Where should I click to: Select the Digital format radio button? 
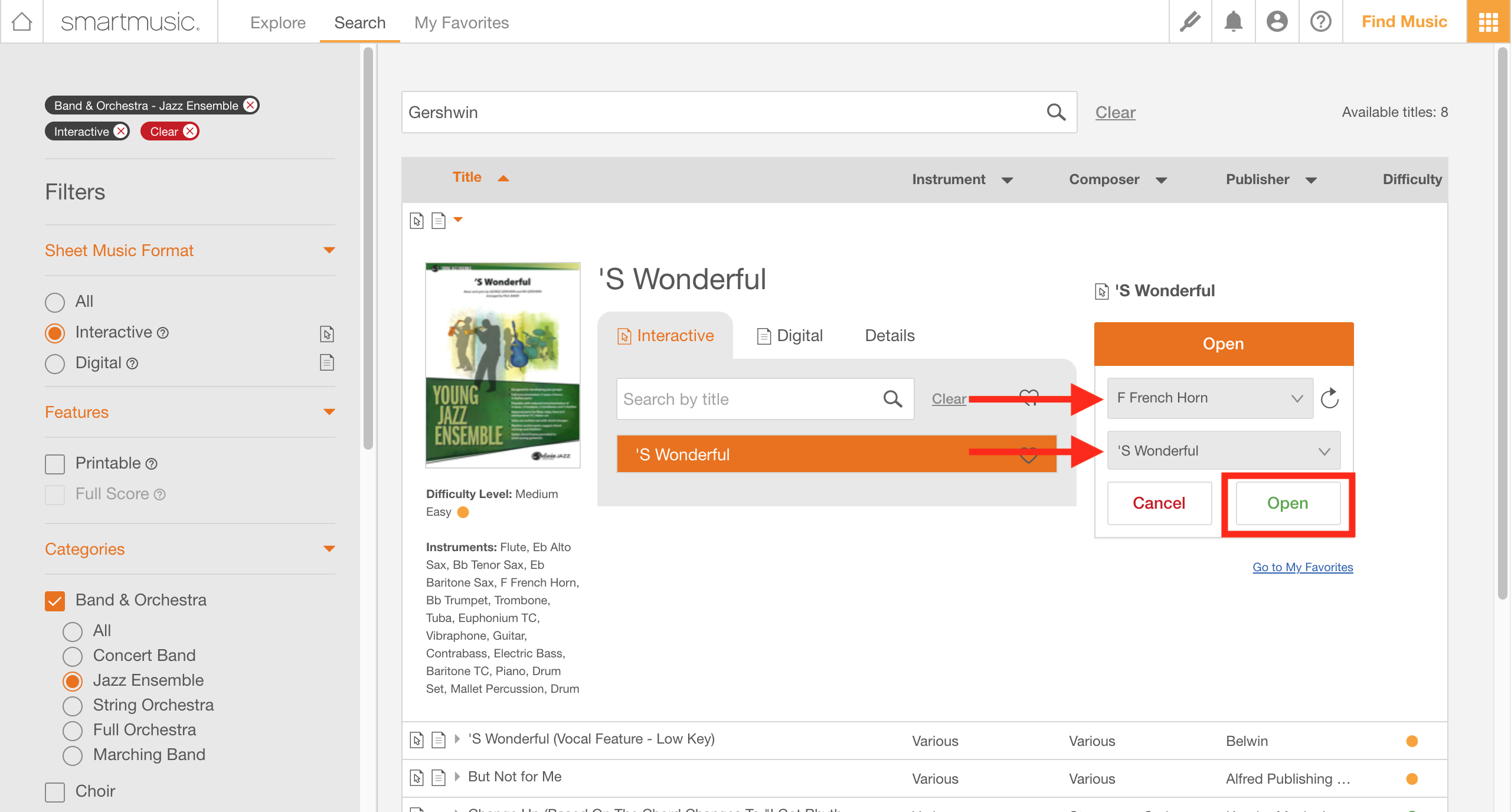(55, 364)
